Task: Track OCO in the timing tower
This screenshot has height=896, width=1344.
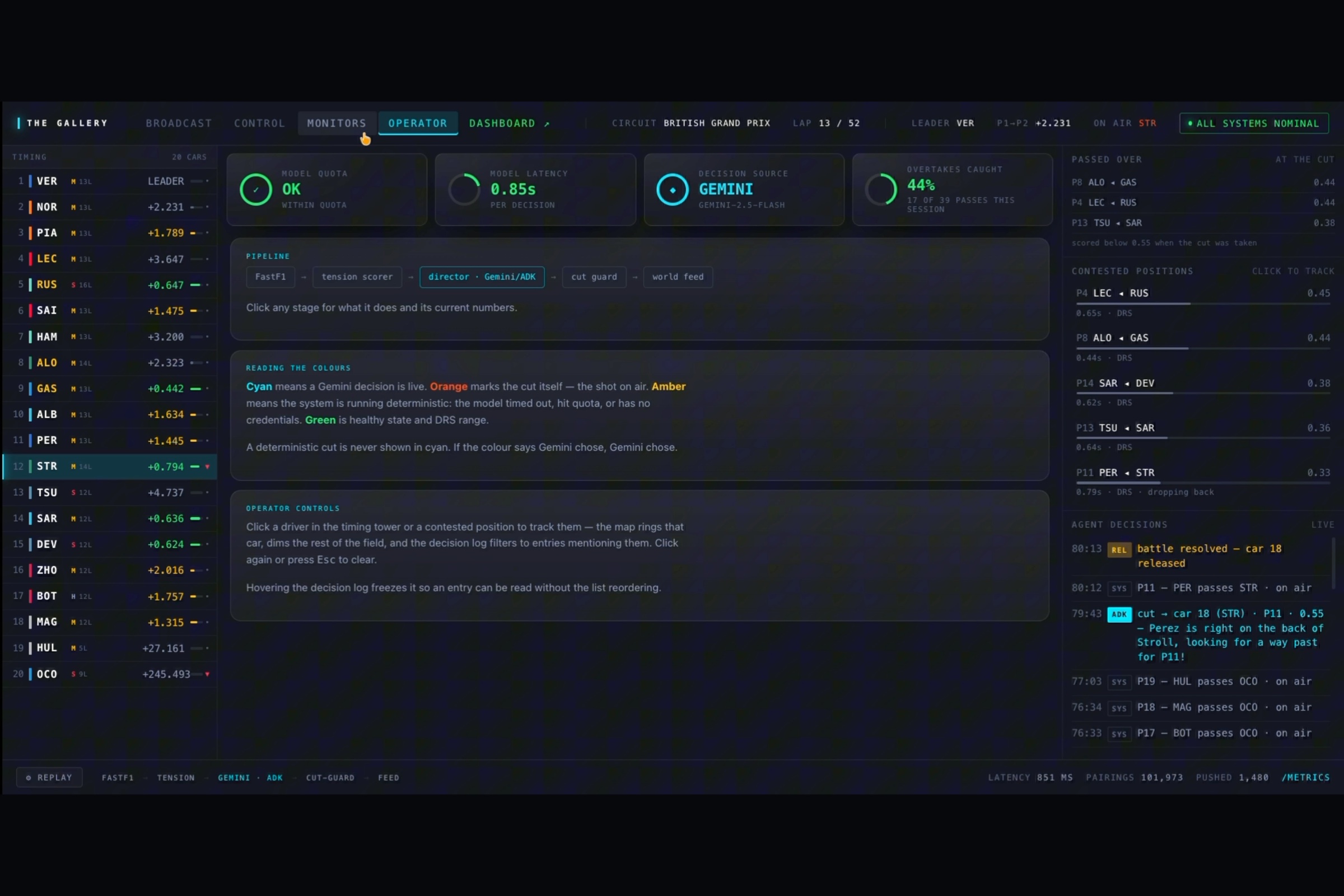Action: tap(110, 674)
